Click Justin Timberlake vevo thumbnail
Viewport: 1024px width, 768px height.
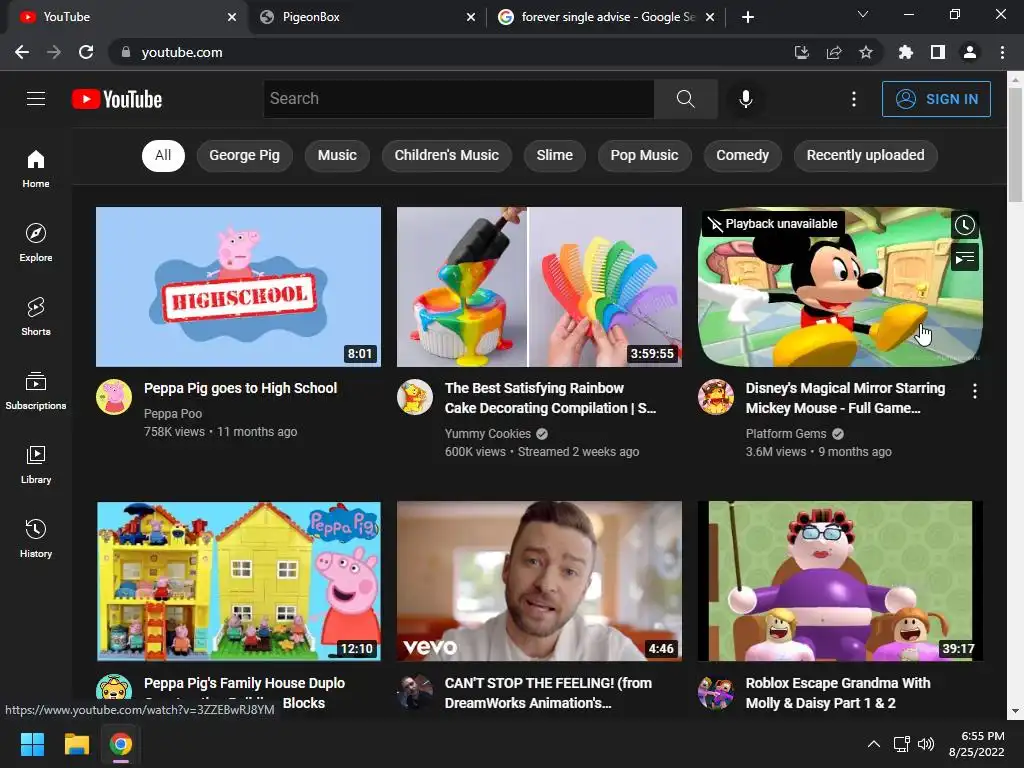click(x=539, y=581)
